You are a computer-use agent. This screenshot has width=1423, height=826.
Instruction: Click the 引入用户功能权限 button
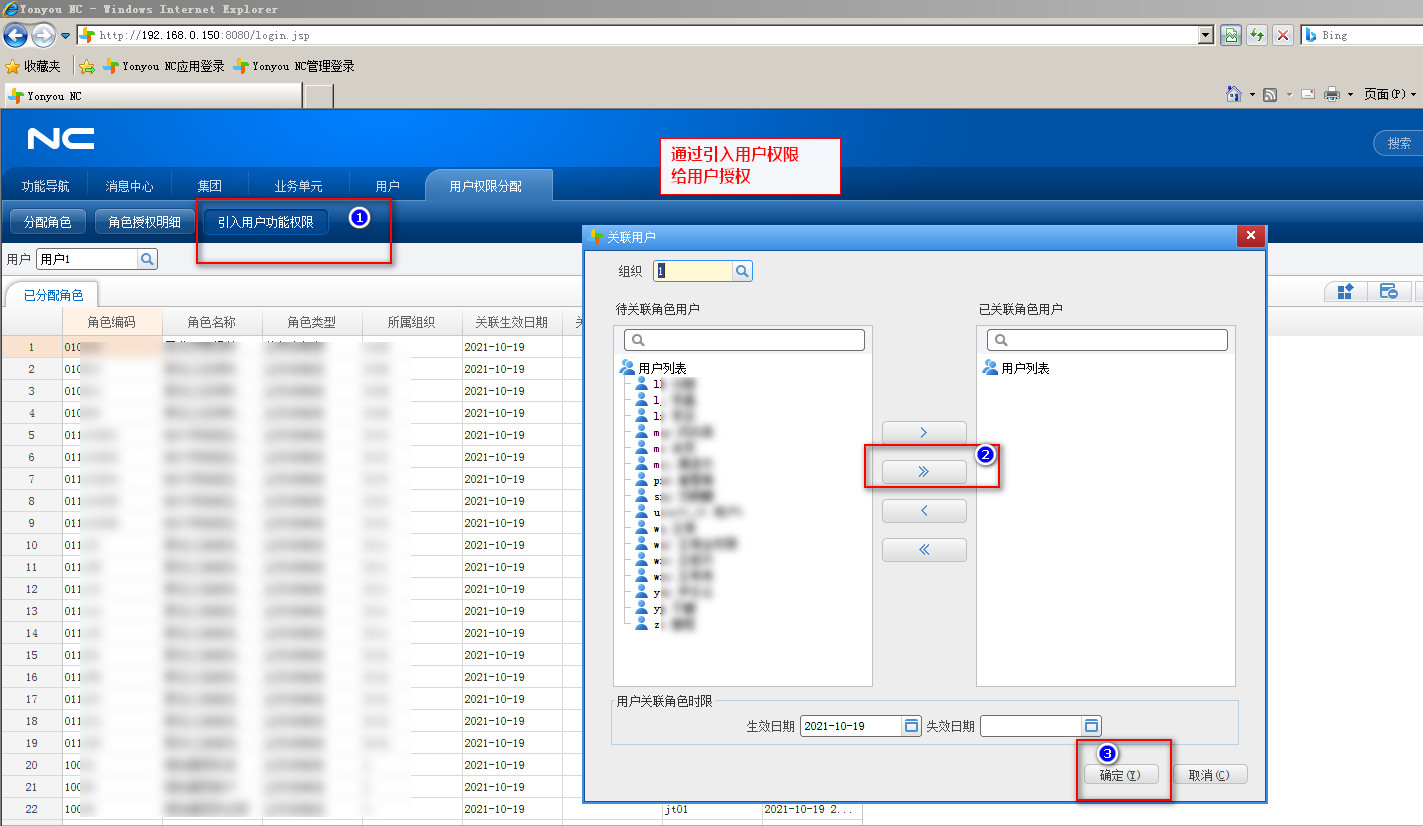click(265, 222)
